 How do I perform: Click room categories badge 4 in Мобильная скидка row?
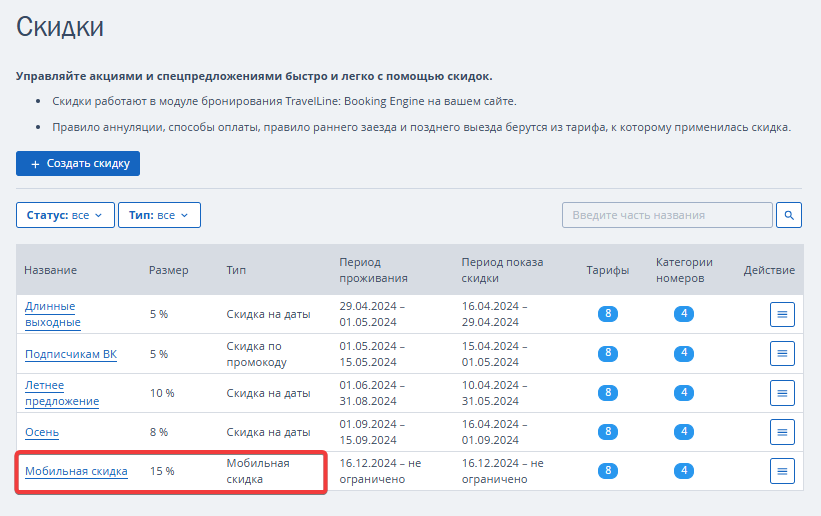pos(684,470)
